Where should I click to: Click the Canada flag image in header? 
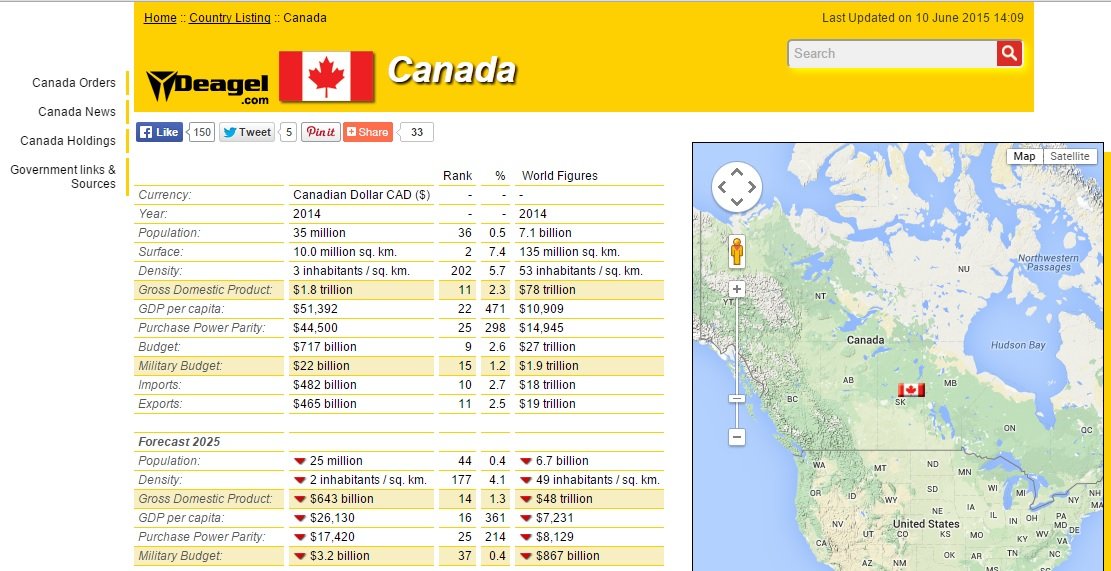(326, 77)
